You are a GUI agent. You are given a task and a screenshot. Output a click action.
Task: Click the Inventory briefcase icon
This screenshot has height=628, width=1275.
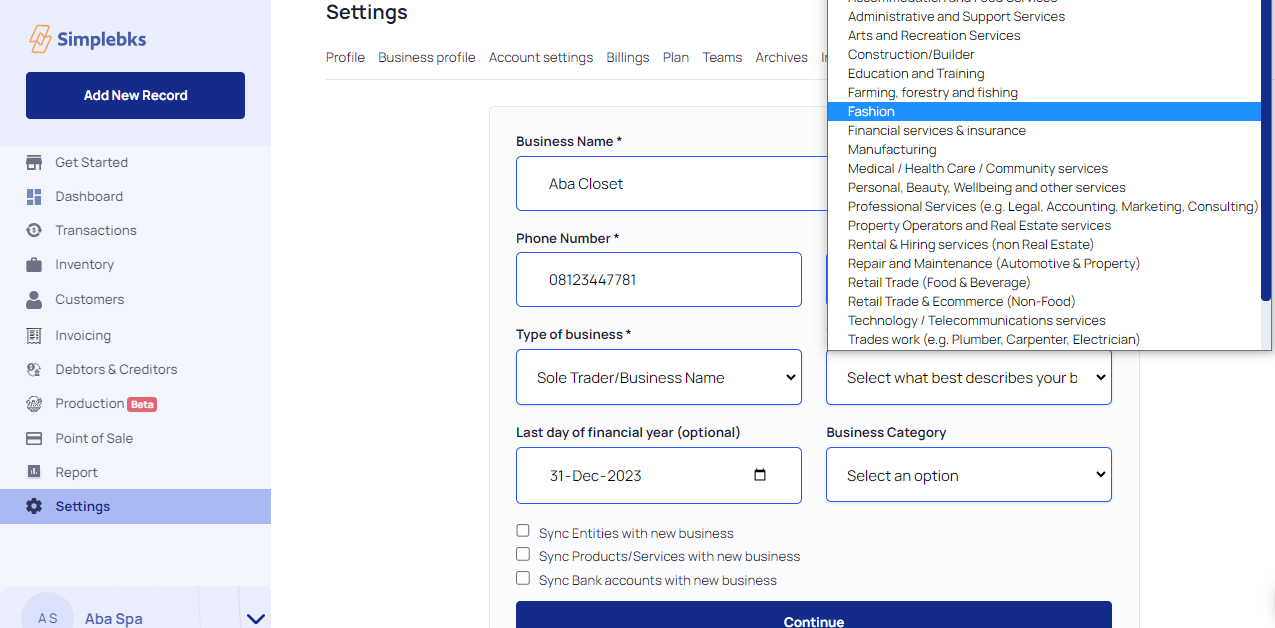click(x=34, y=265)
